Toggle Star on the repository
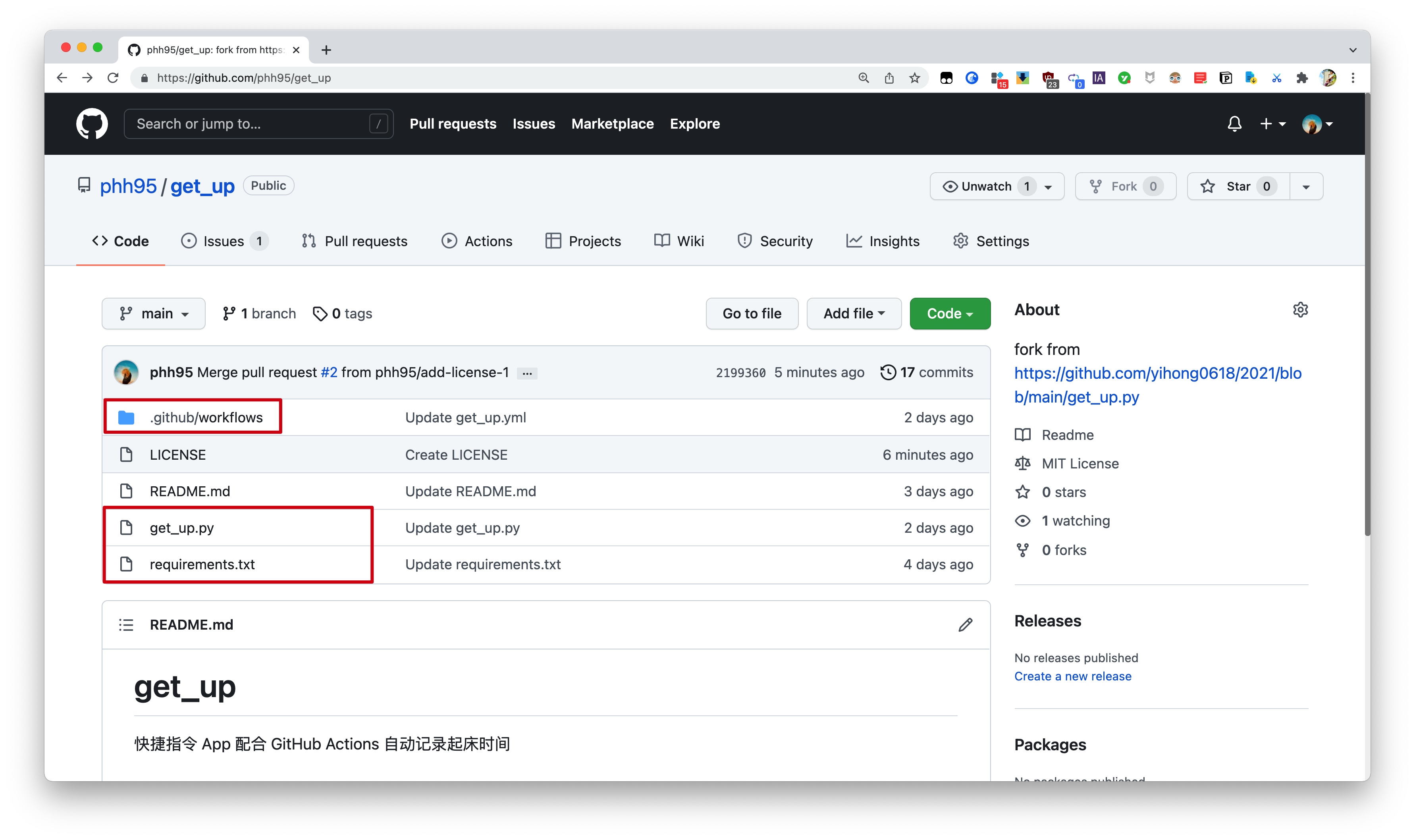This screenshot has height=840, width=1415. click(x=1238, y=186)
